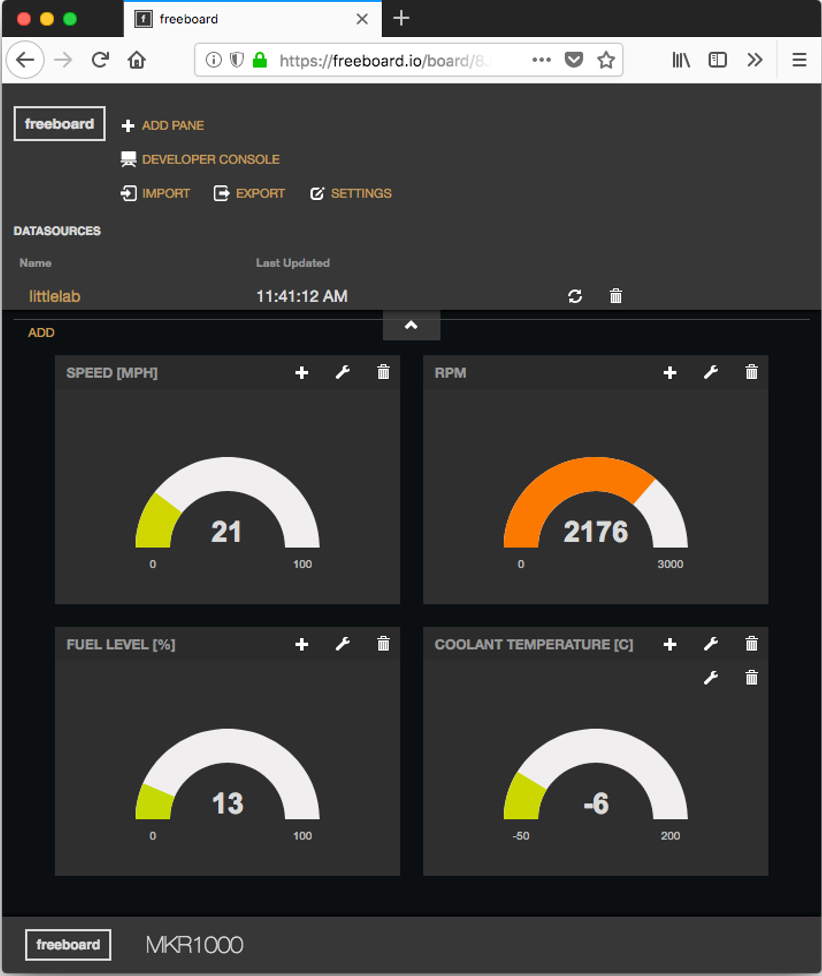Delete the littlelab datasource
This screenshot has width=822, height=976.
tap(616, 296)
